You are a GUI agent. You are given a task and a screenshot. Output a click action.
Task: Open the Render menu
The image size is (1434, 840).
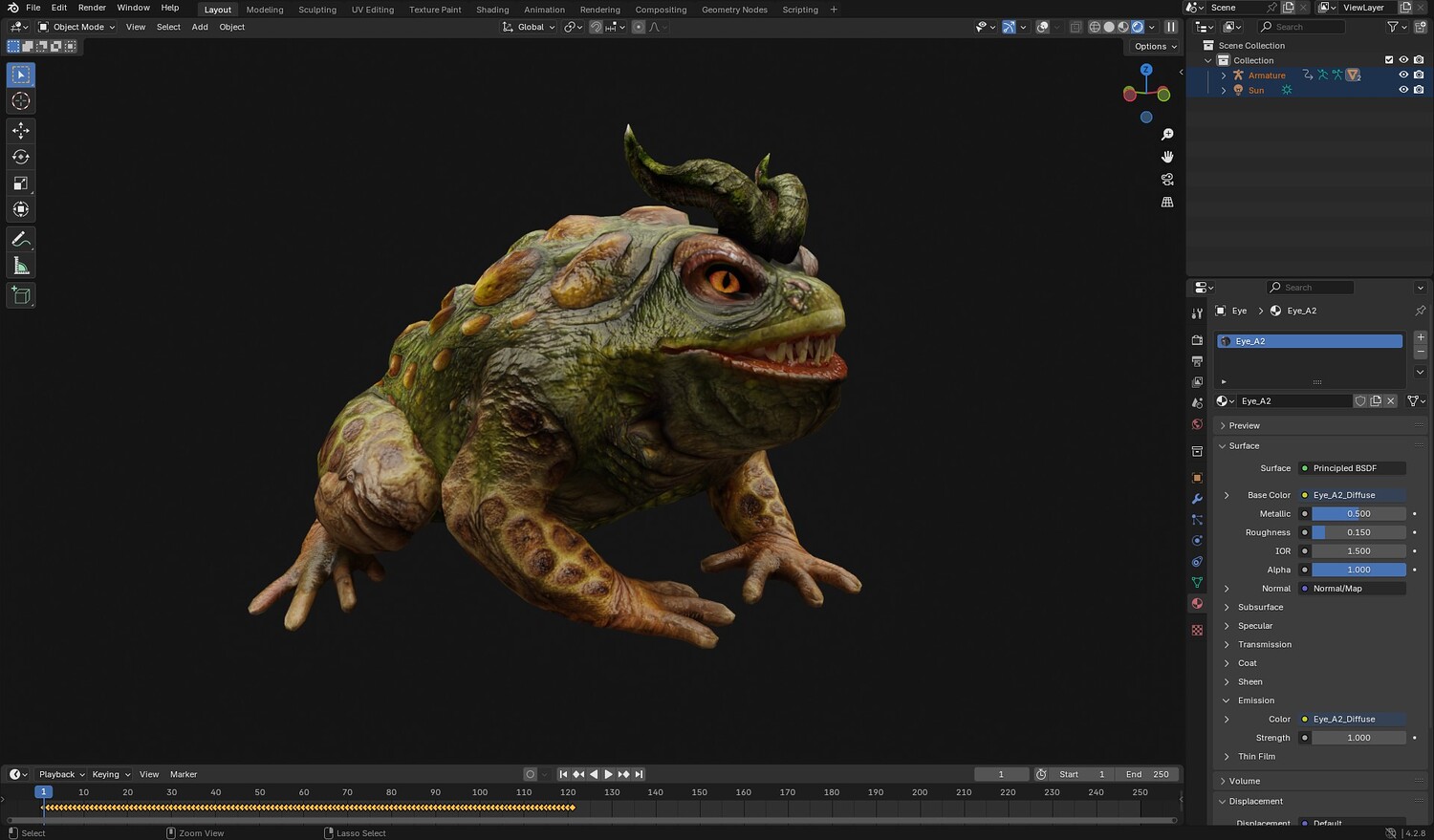point(92,8)
